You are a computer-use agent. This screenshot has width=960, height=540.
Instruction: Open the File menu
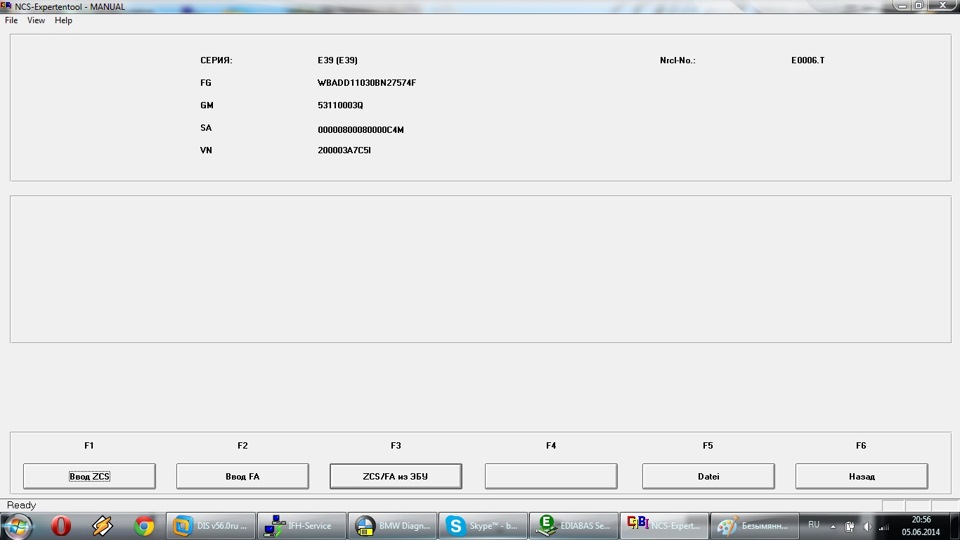coord(11,20)
